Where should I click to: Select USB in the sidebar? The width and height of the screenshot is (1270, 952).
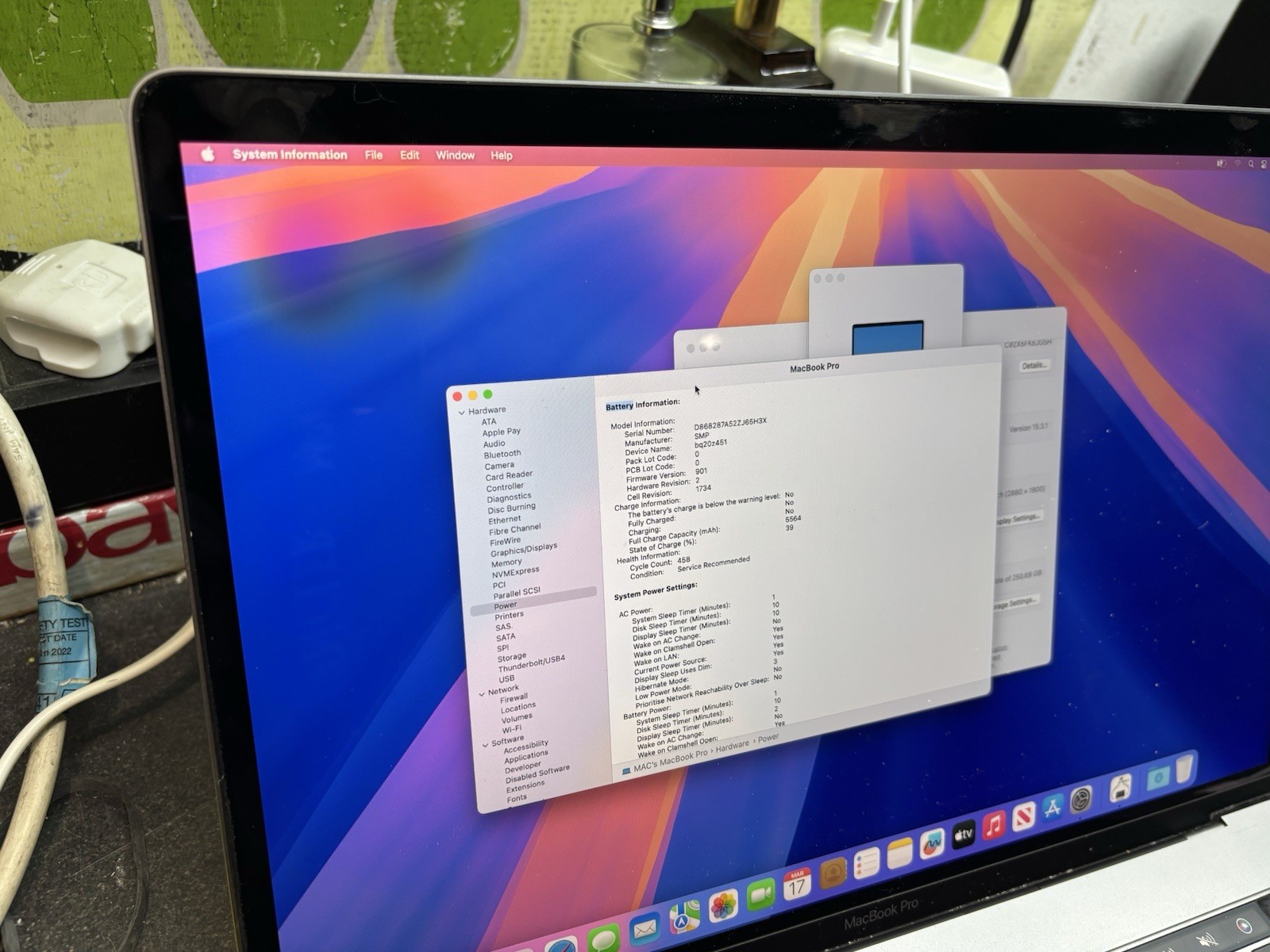click(506, 679)
